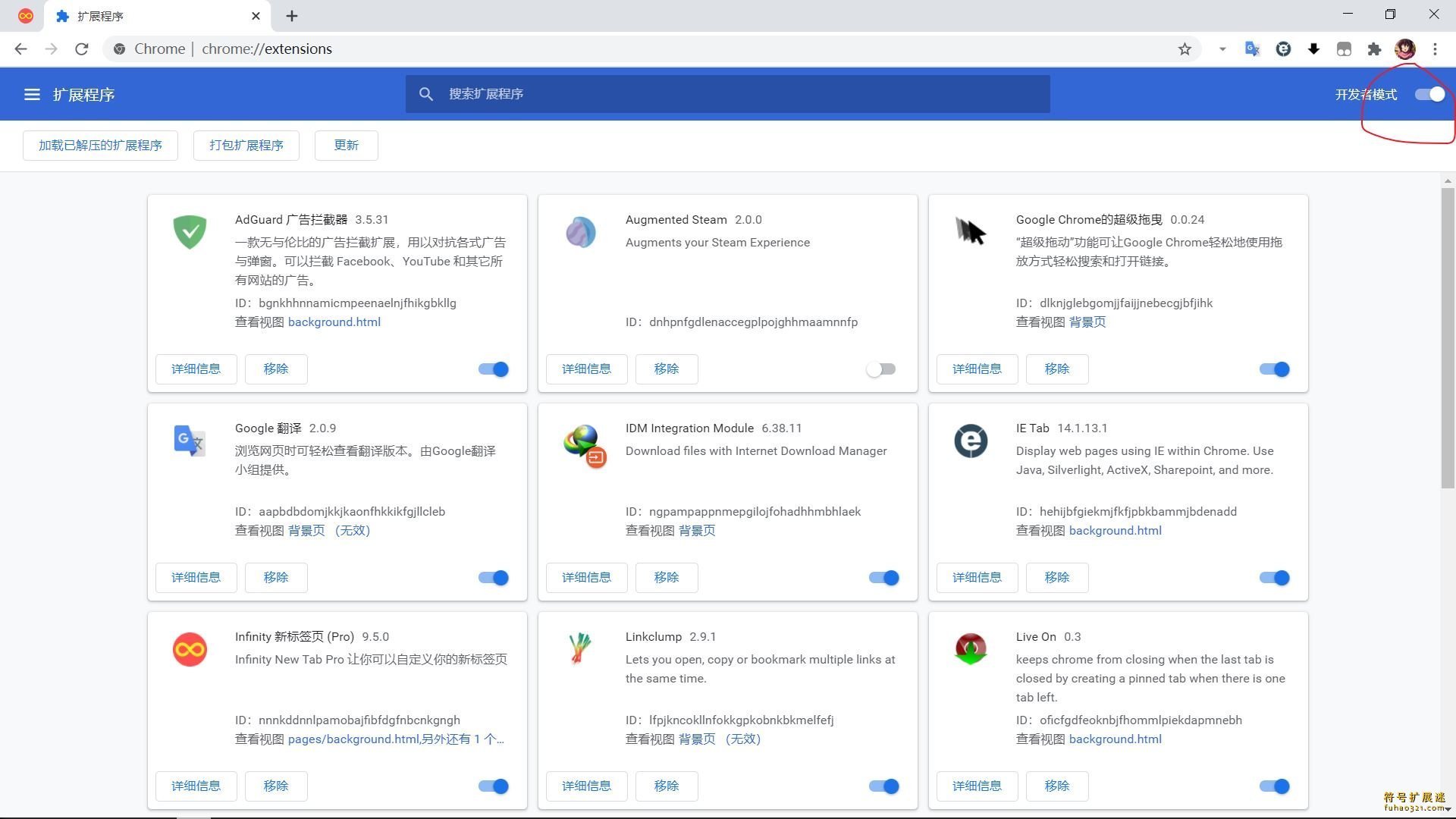
Task: Disable developer mode toggle
Action: [1430, 95]
